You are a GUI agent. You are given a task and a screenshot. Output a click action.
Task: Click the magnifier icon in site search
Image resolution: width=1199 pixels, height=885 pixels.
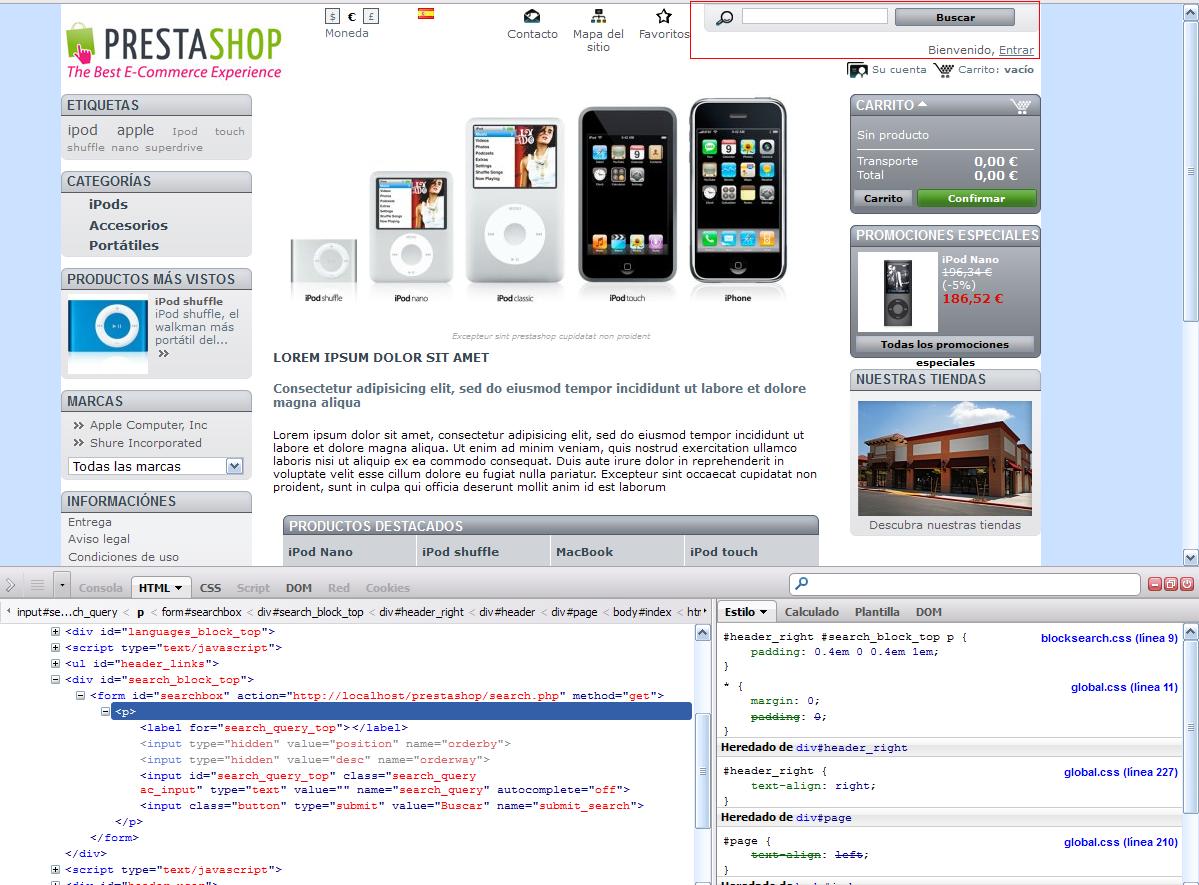pyautogui.click(x=724, y=18)
